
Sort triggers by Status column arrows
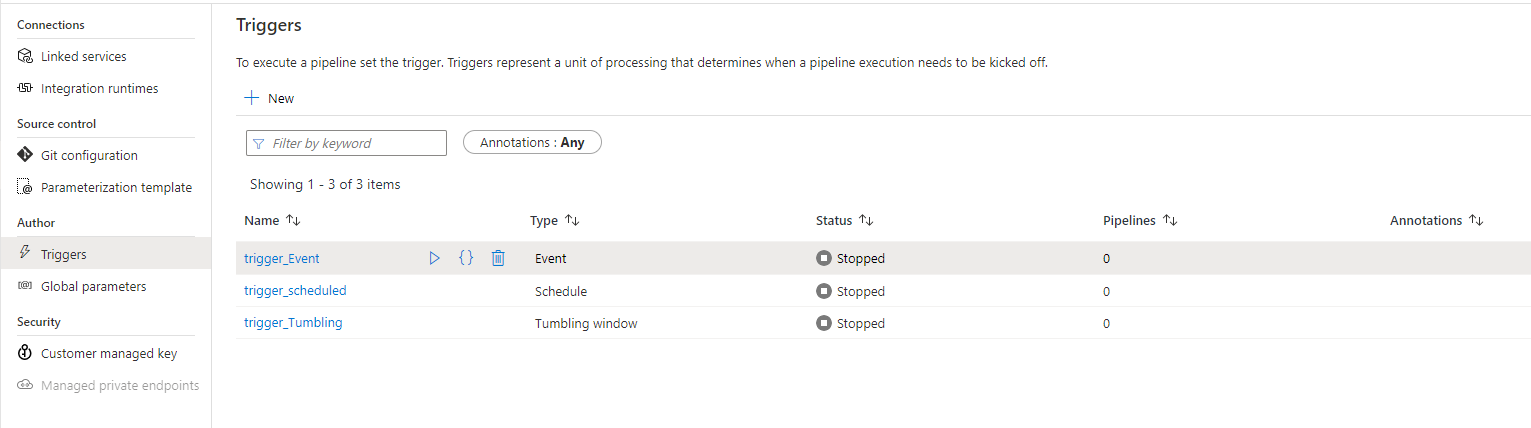coord(867,220)
